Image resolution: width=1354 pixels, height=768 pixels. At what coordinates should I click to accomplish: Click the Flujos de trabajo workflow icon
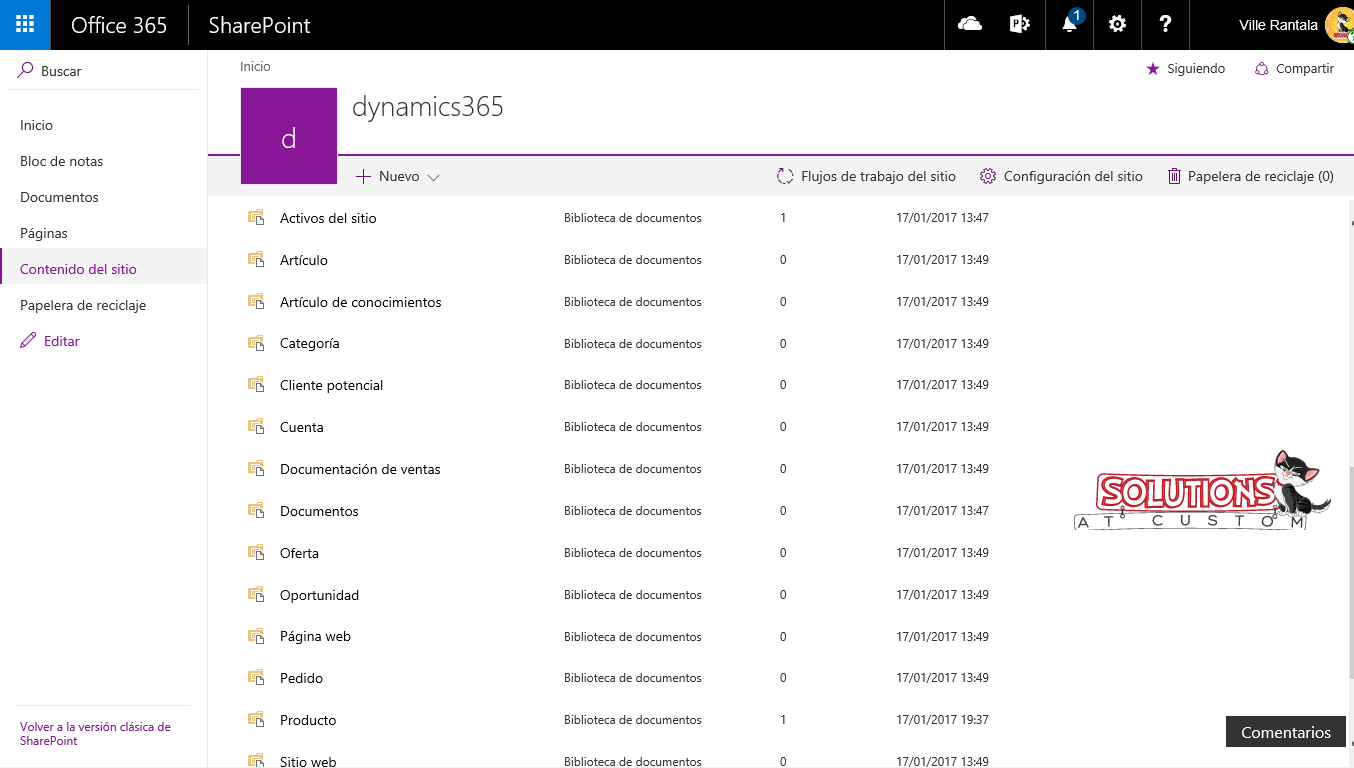coord(785,176)
